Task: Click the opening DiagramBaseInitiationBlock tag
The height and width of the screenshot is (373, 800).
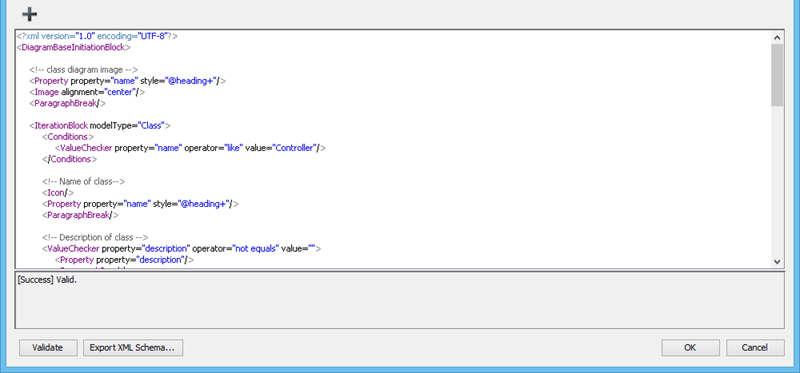Action: (x=74, y=47)
